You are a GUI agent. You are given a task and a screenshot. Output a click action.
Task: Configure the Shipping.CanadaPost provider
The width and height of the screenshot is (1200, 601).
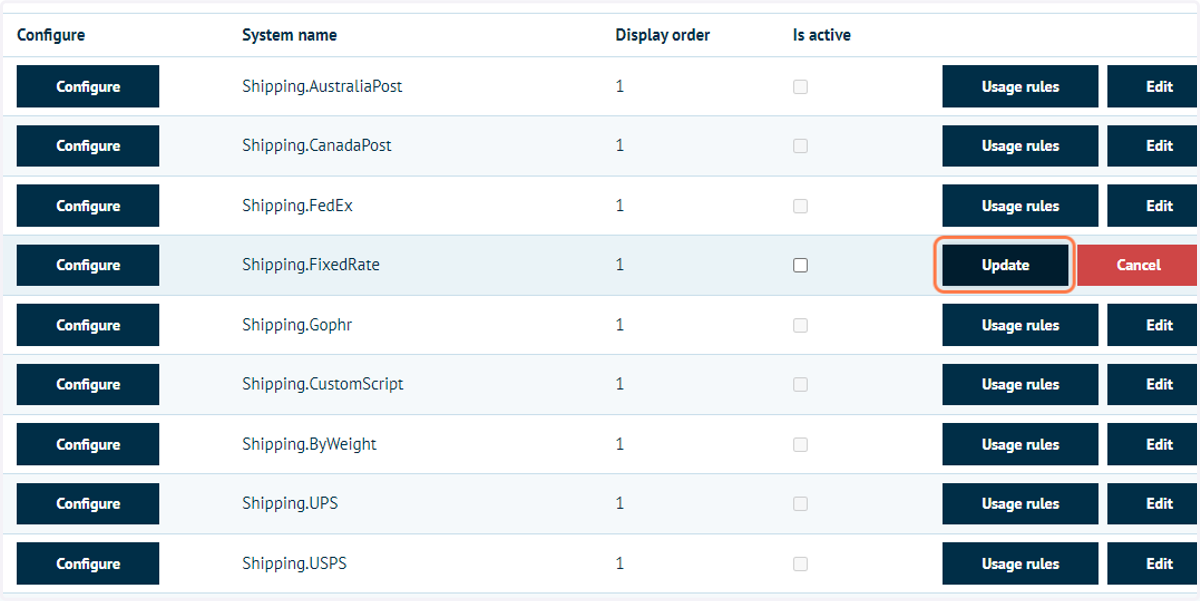[x=88, y=146]
